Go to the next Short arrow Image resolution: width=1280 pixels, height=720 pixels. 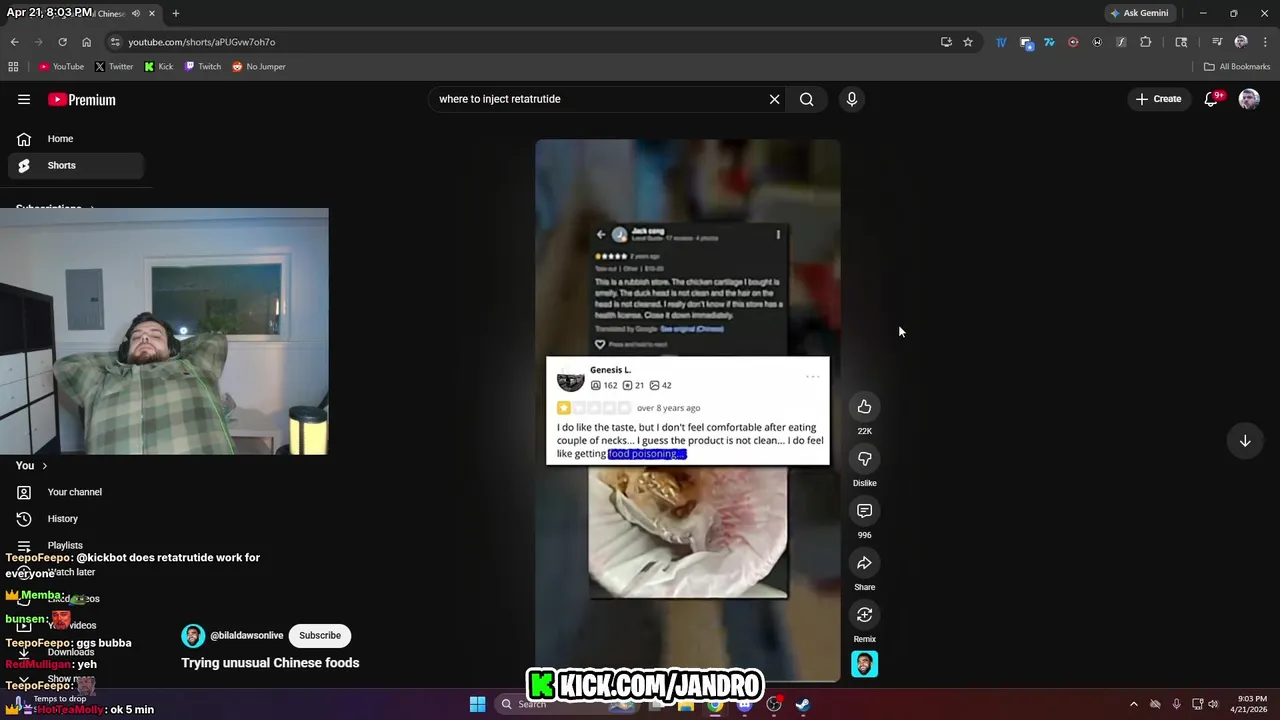point(1245,441)
